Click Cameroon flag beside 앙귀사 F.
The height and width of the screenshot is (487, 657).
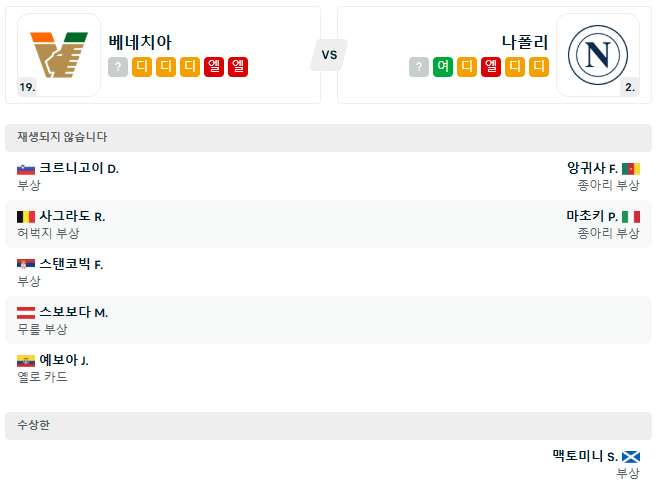click(x=630, y=169)
